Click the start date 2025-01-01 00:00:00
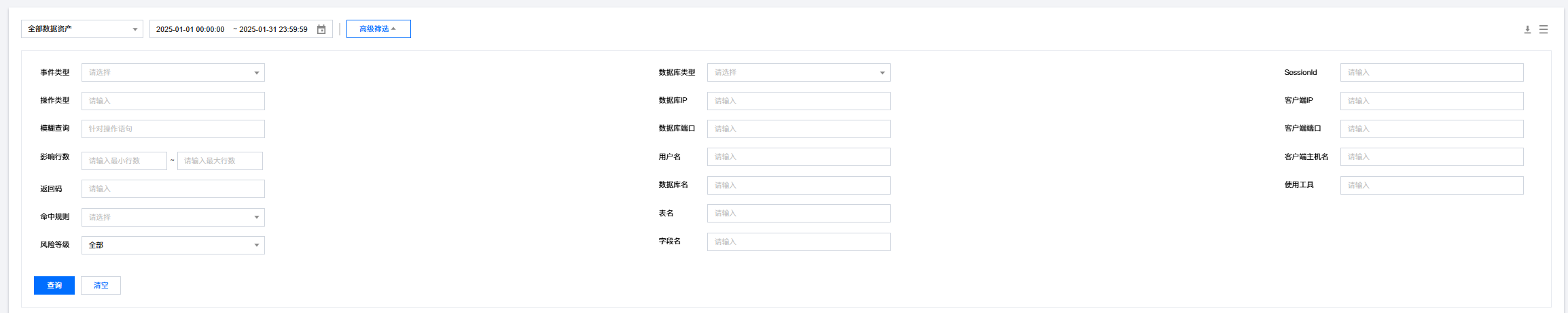This screenshot has height=313, width=1568. [x=190, y=29]
